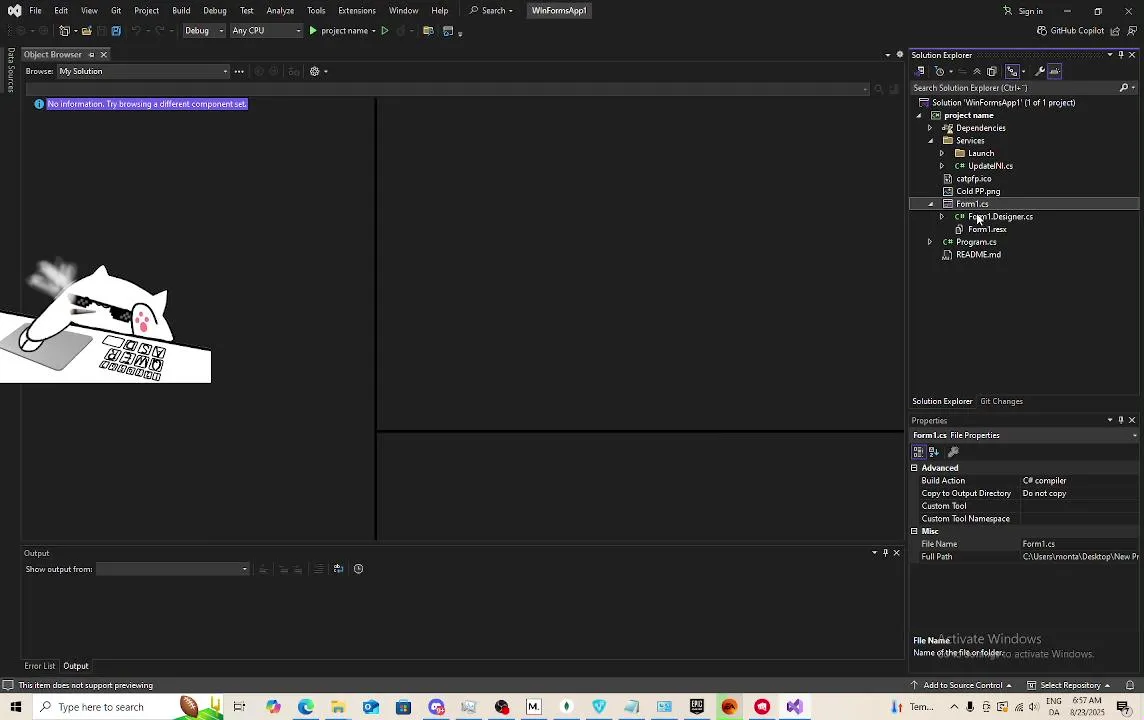The image size is (1144, 720).
Task: Switch to the Git Changes tab
Action: coord(1001,401)
